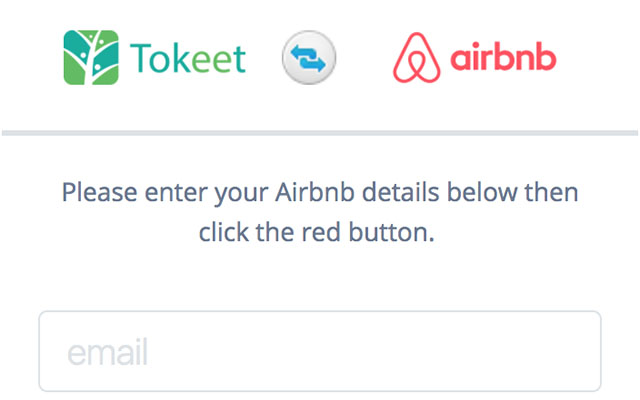Click the word then in the instructions
Screen dimensions: 640x400
pyautogui.click(x=551, y=192)
